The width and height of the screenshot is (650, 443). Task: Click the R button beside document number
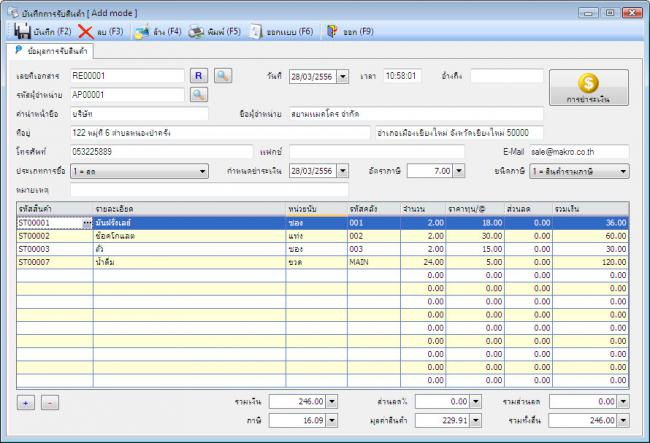point(198,76)
